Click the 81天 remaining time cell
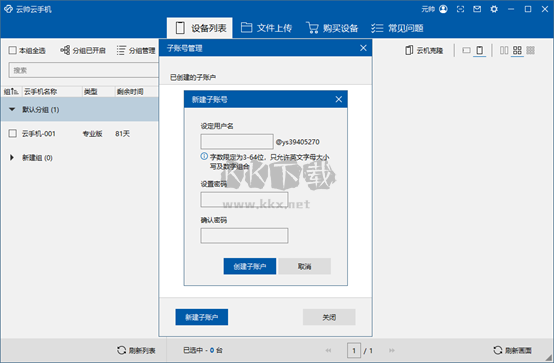 point(123,134)
